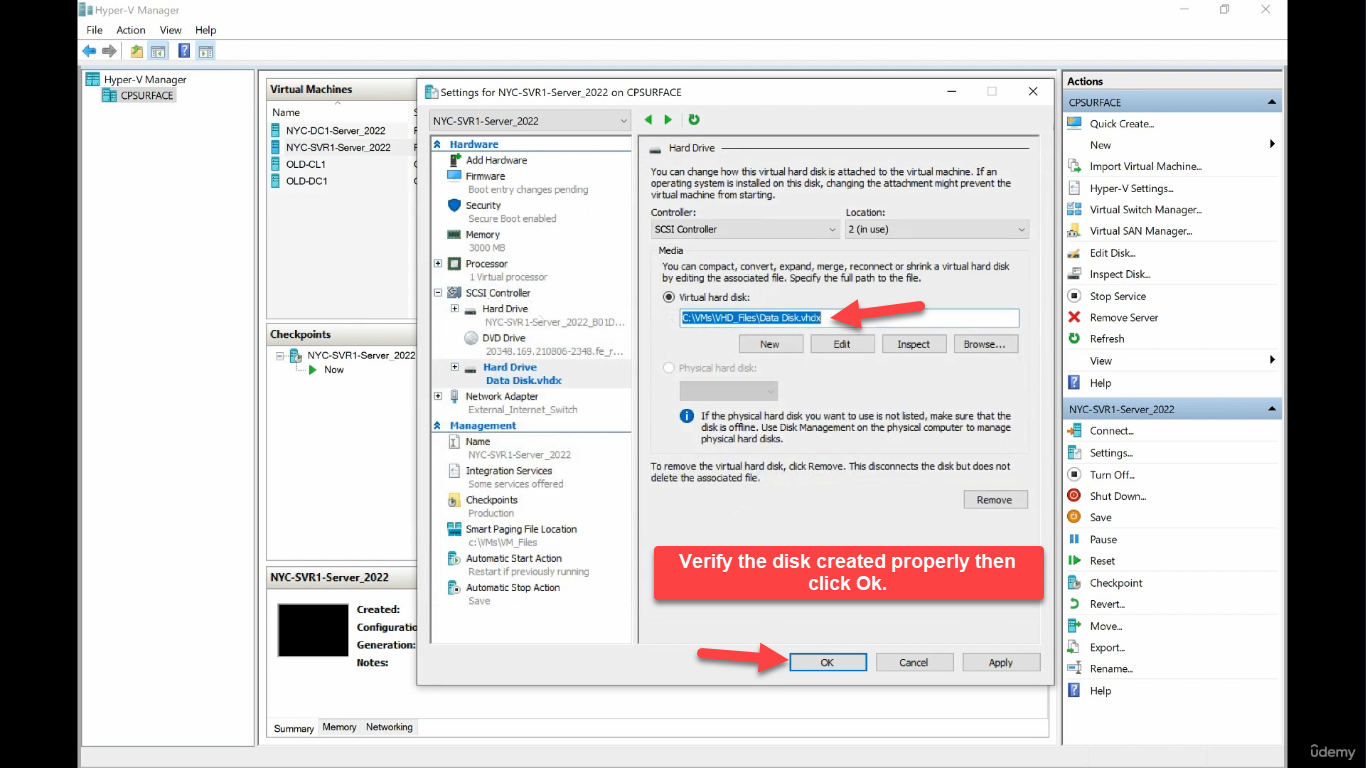1366x768 pixels.
Task: Open the View menu
Action: [171, 30]
